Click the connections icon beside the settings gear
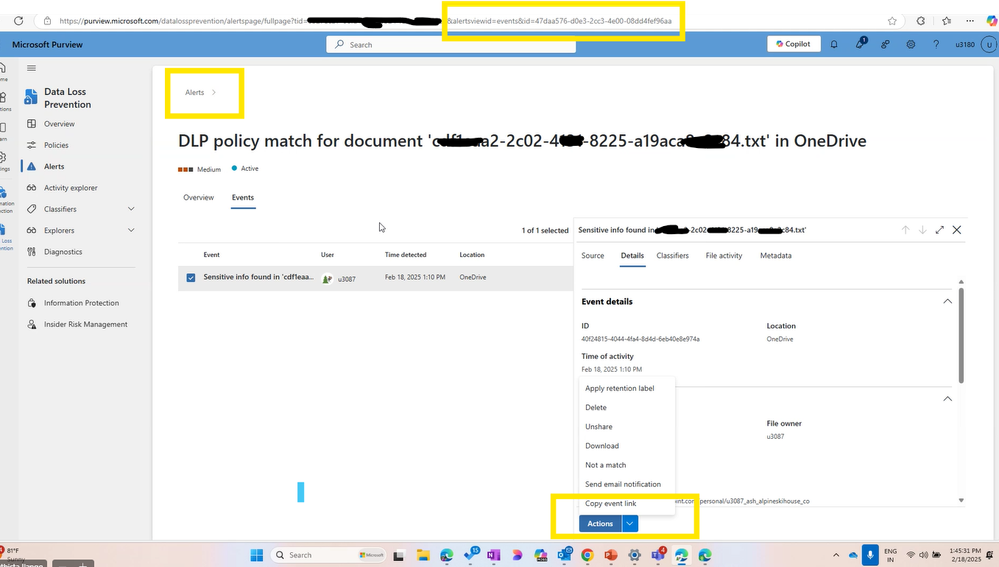Viewport: 999px width, 567px height. pyautogui.click(x=885, y=44)
